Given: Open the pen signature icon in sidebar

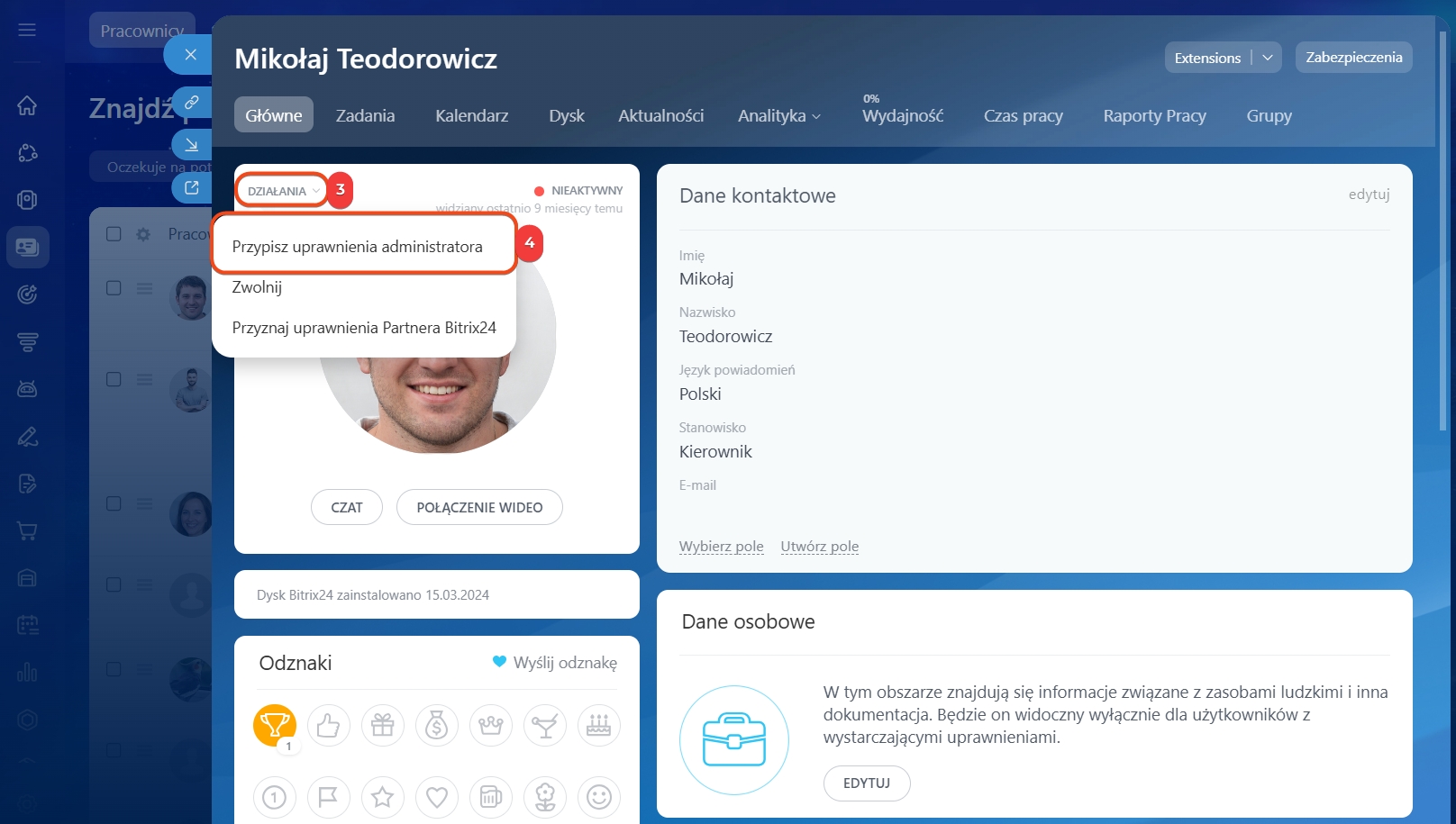Looking at the screenshot, I should pyautogui.click(x=27, y=437).
